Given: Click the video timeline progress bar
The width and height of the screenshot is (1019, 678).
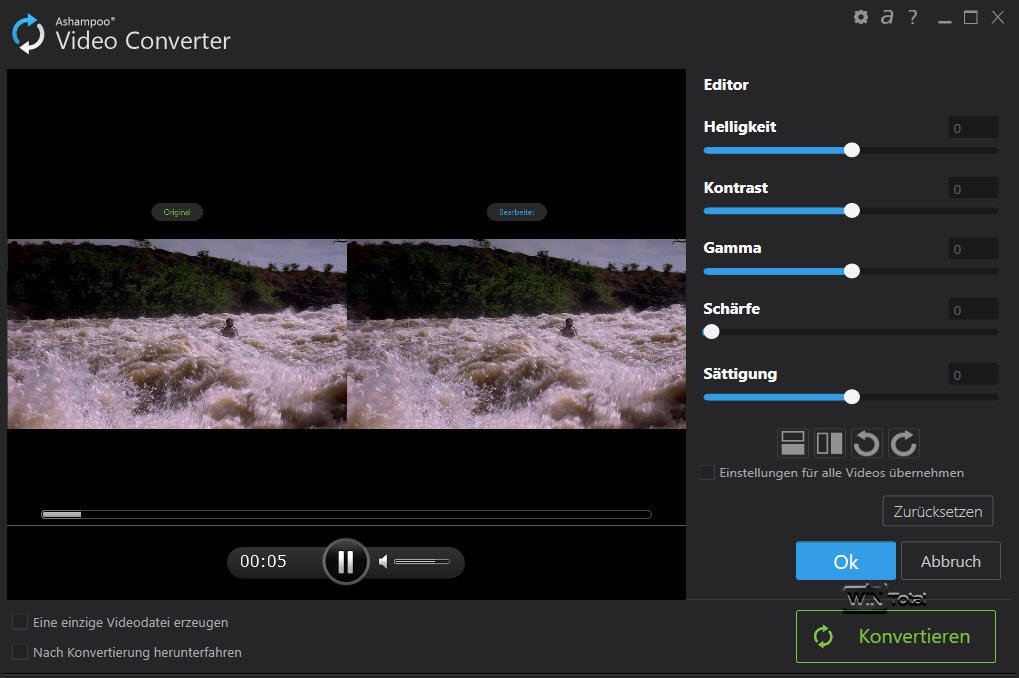Looking at the screenshot, I should point(346,514).
